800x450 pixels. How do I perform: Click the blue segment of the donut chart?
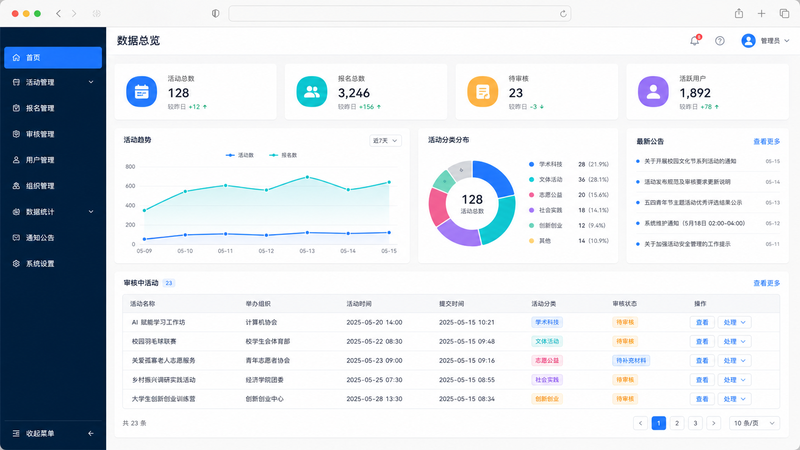click(494, 178)
